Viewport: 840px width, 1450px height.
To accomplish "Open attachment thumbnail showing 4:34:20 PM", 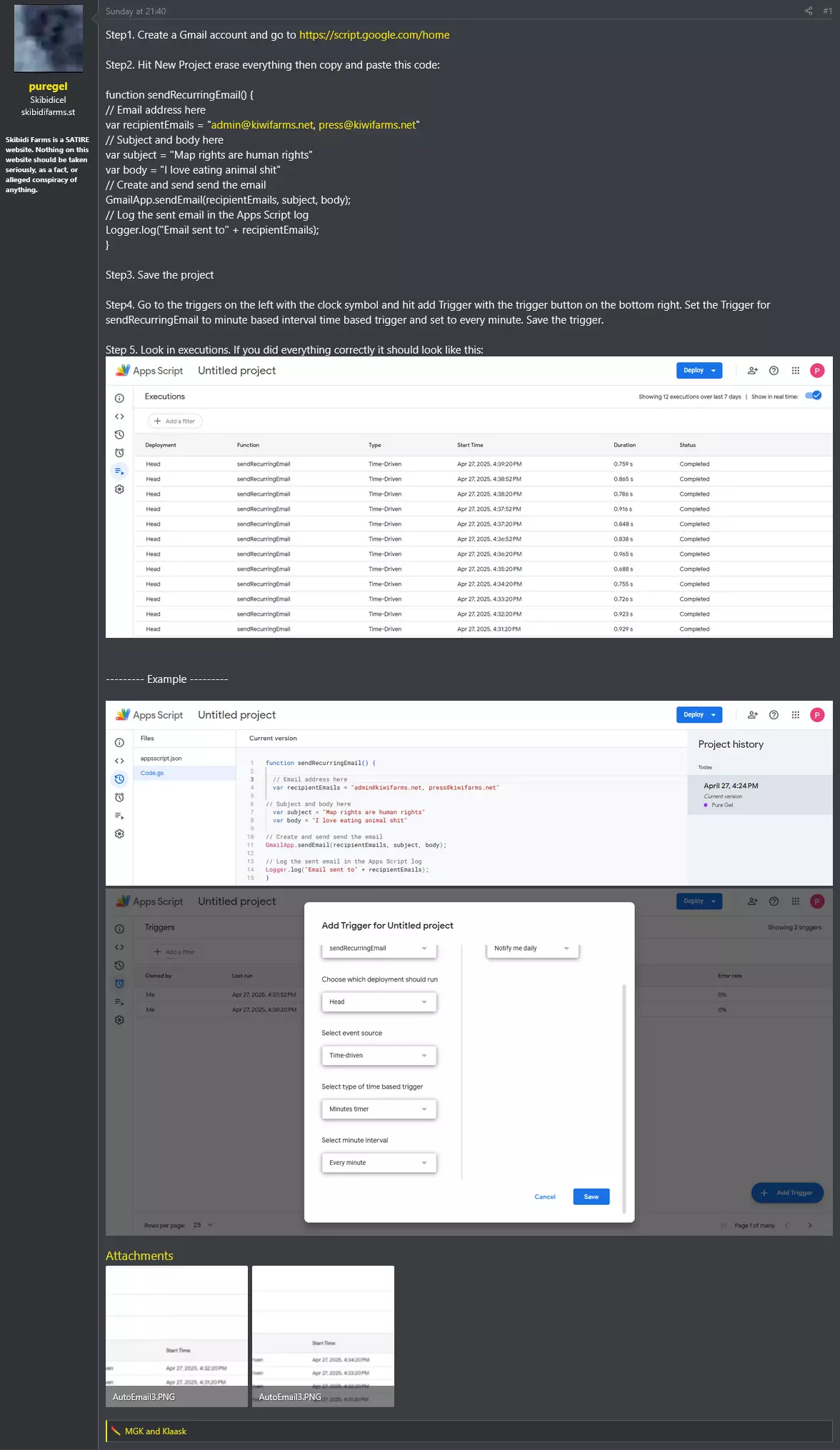I will click(323, 1336).
